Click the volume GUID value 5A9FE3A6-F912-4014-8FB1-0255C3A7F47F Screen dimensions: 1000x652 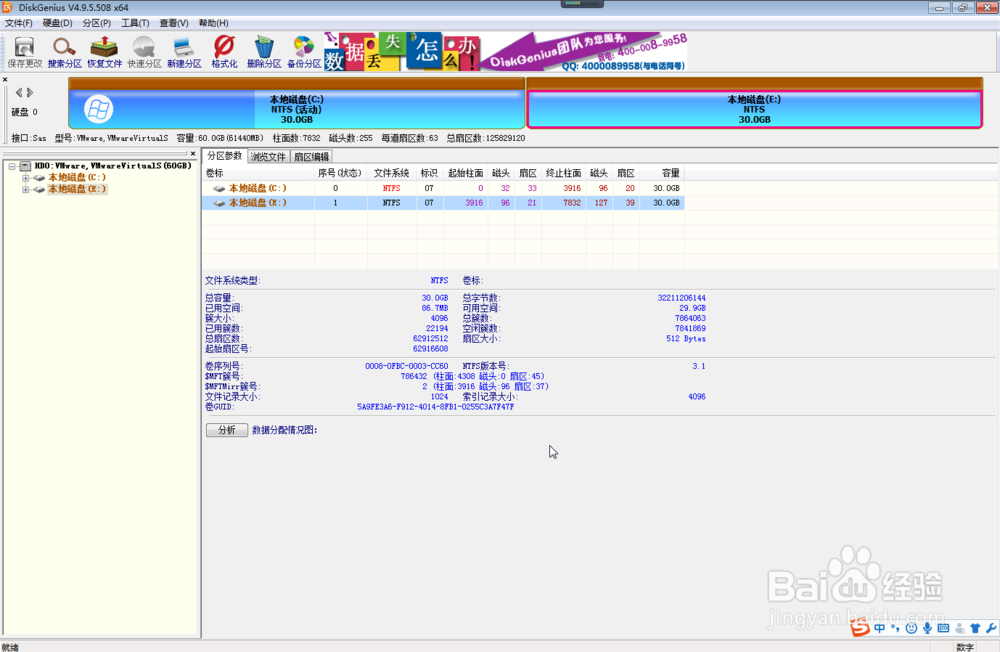click(x=436, y=407)
